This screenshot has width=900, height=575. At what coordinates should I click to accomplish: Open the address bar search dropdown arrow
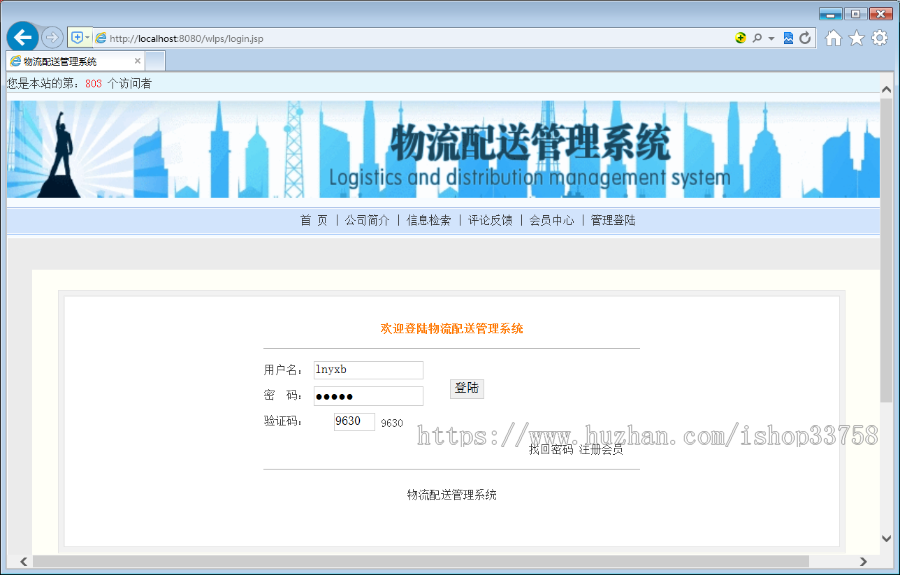click(771, 38)
